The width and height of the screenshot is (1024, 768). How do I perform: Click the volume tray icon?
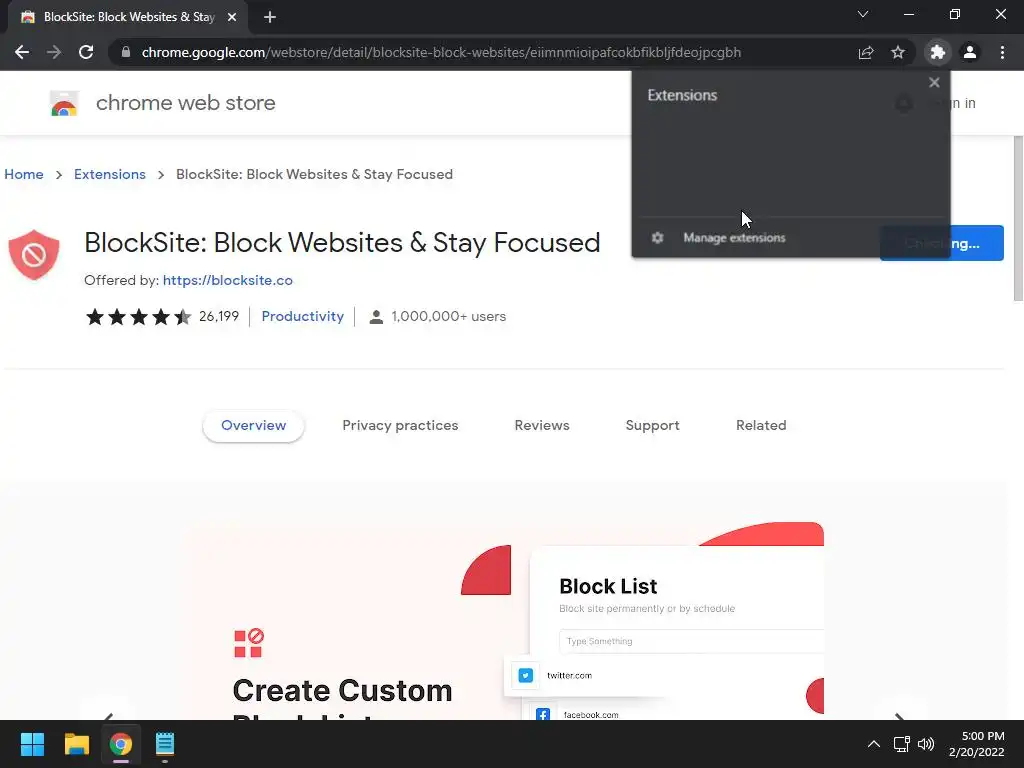pyautogui.click(x=926, y=744)
